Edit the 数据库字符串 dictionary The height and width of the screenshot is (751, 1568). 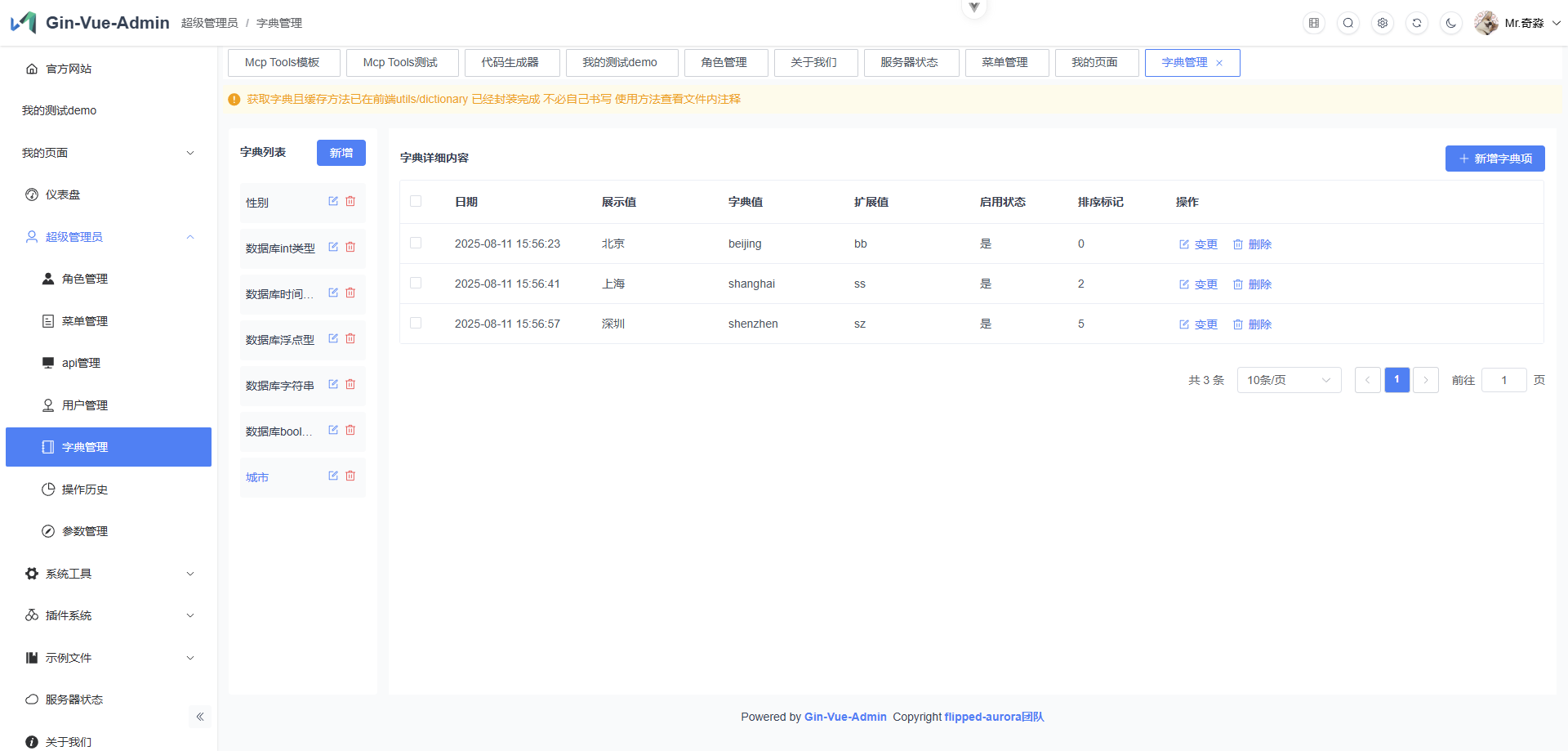[x=333, y=384]
